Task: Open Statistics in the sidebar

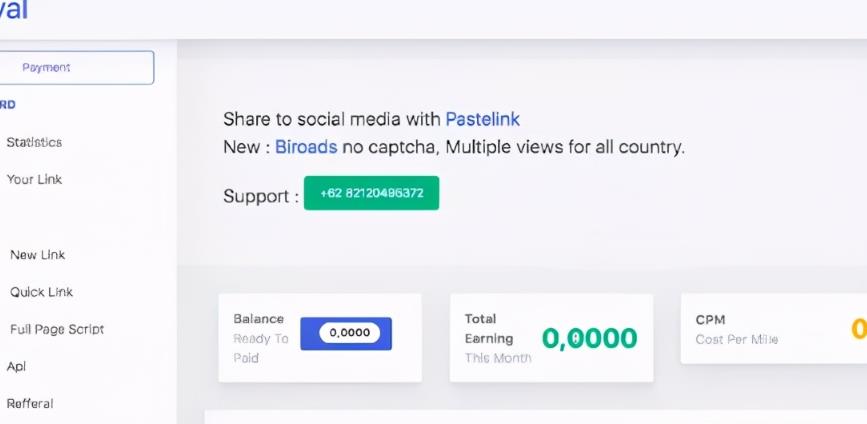Action: tap(34, 142)
